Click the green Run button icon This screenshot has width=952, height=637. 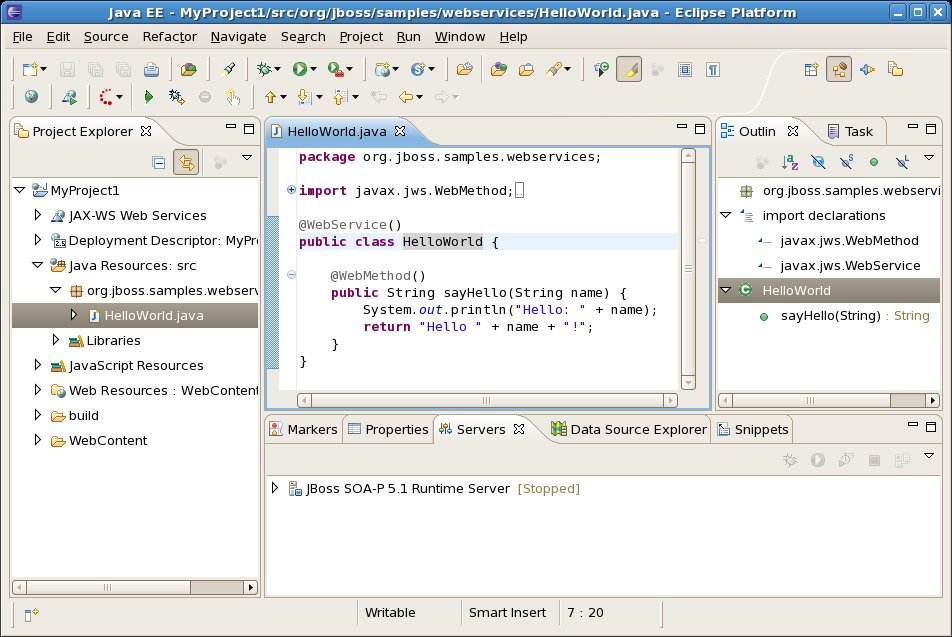point(299,69)
